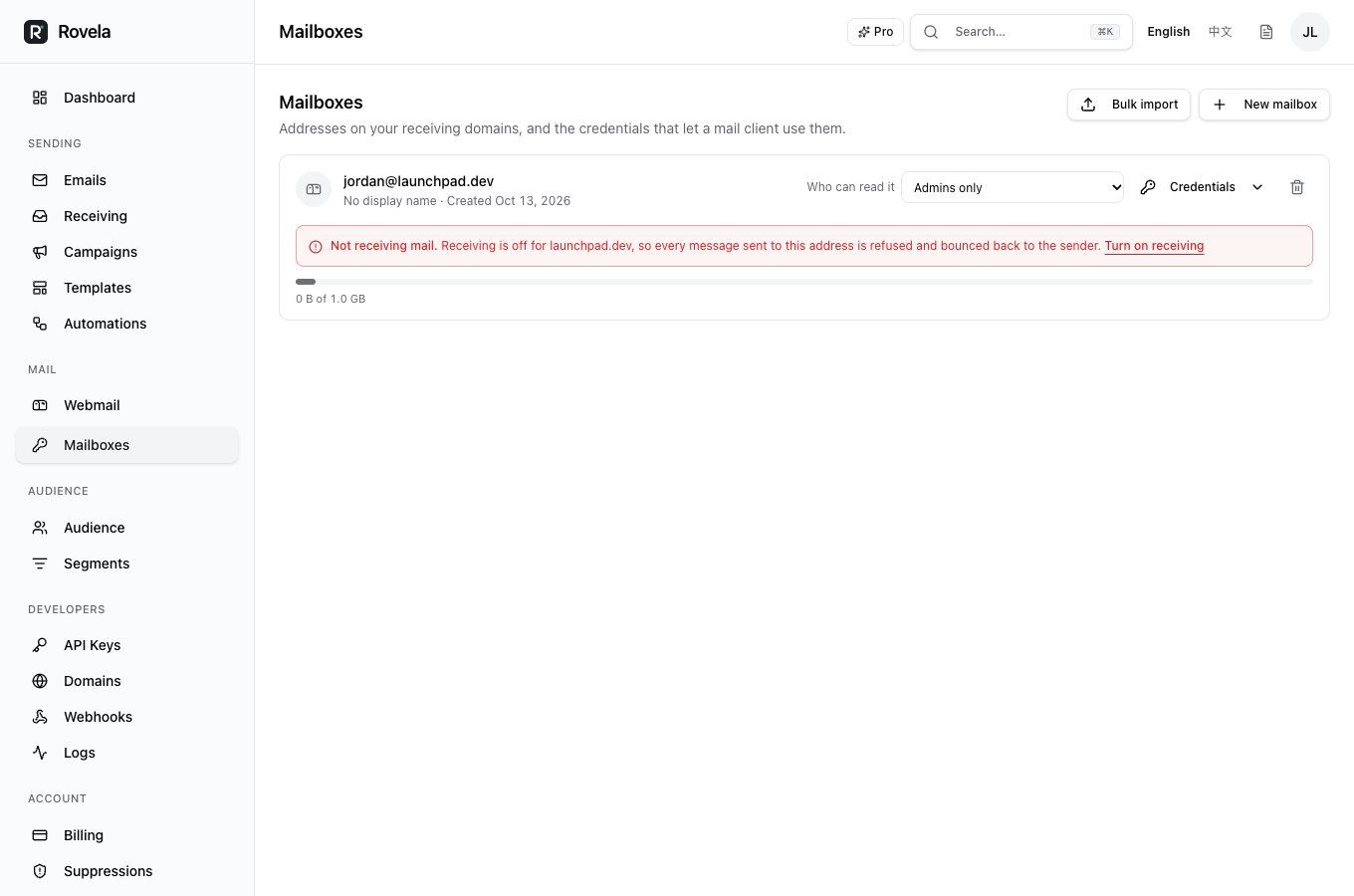
Task: Click the Templates layout icon in sidebar
Action: tap(40, 288)
